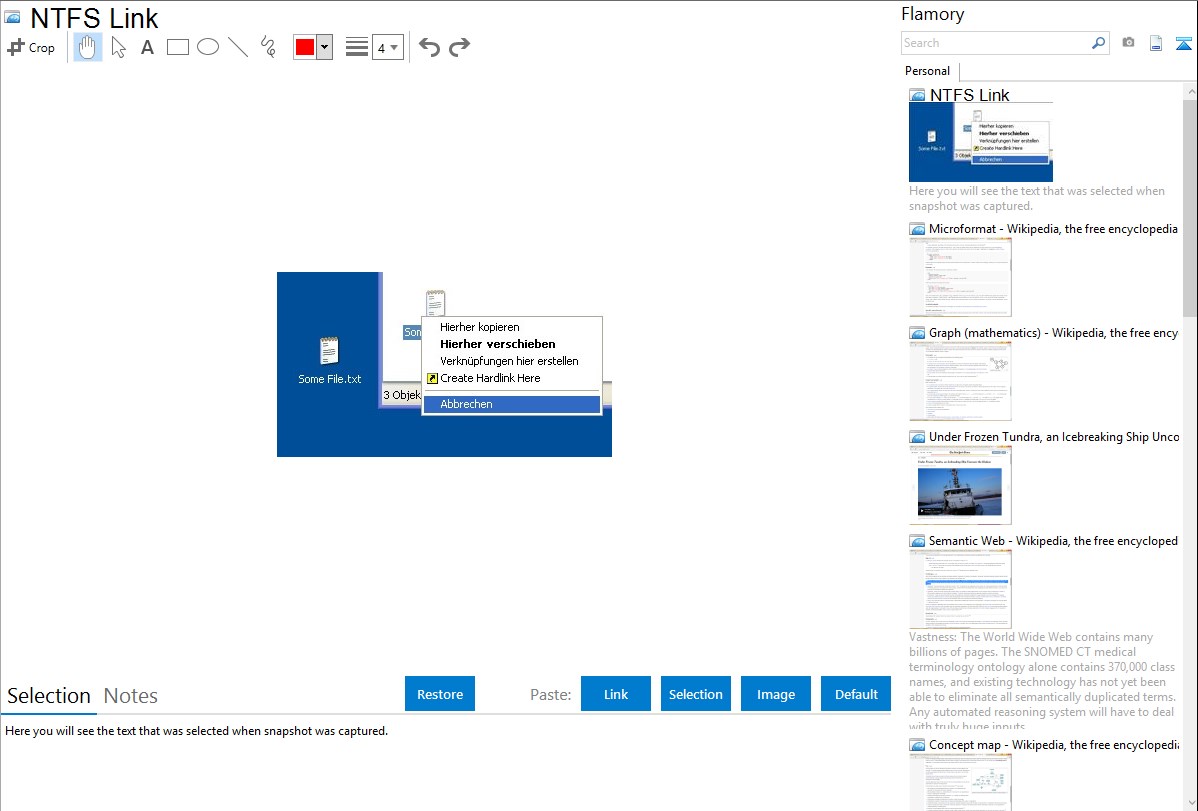Image resolution: width=1198 pixels, height=811 pixels.
Task: Switch to the Notes tab
Action: (131, 696)
